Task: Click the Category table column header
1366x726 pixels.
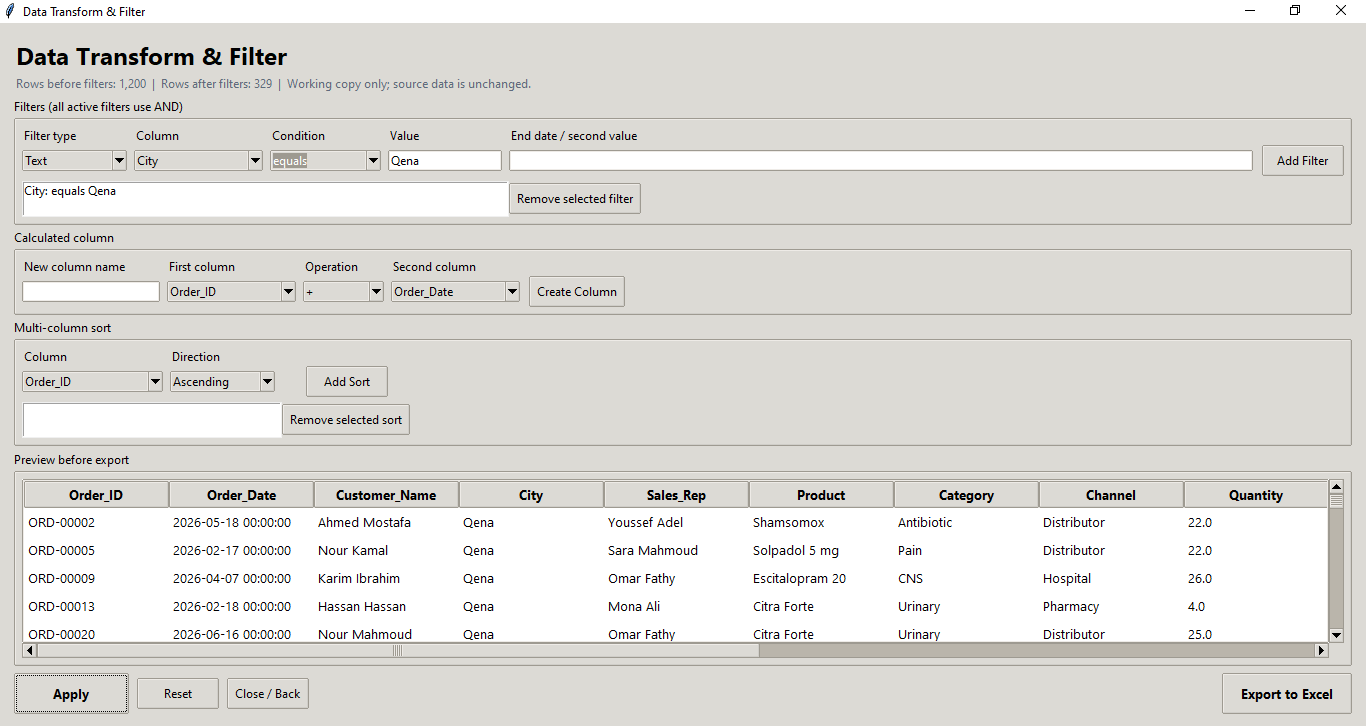Action: click(x=966, y=495)
